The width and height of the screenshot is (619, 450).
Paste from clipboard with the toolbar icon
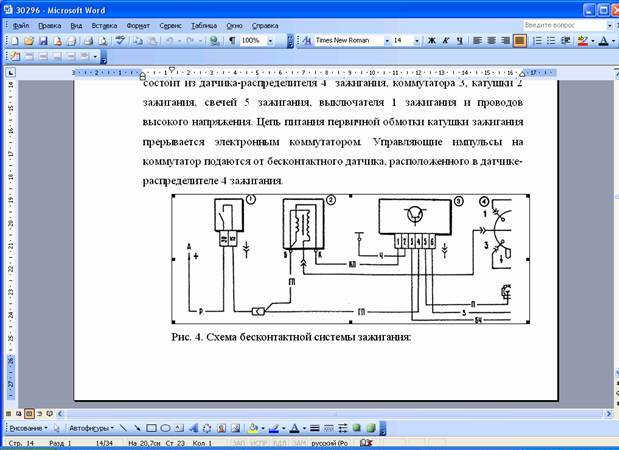[x=152, y=41]
